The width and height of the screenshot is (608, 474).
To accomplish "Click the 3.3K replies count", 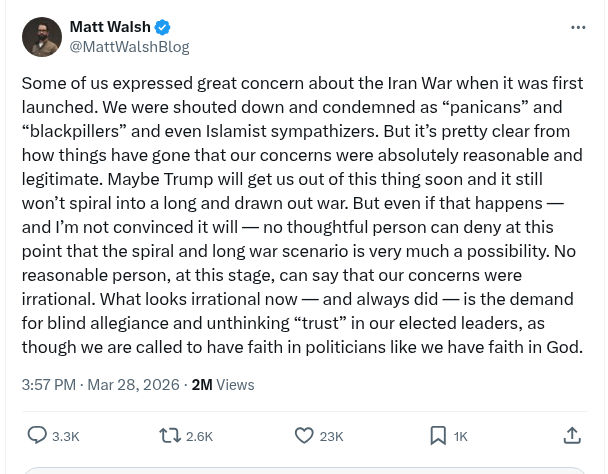I will 66,436.
